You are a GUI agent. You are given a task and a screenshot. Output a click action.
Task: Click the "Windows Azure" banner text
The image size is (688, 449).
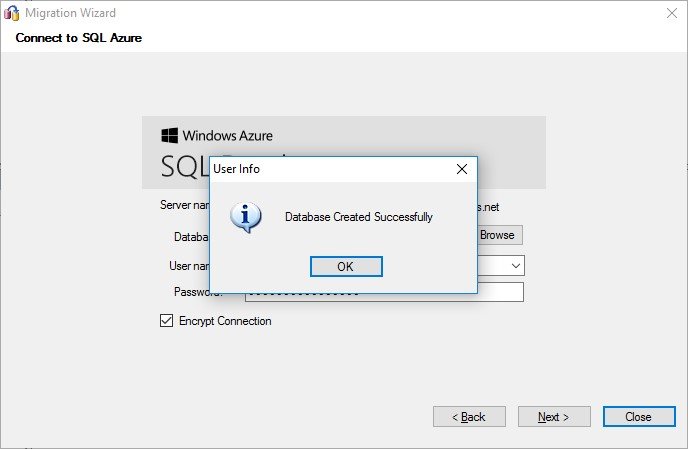228,136
